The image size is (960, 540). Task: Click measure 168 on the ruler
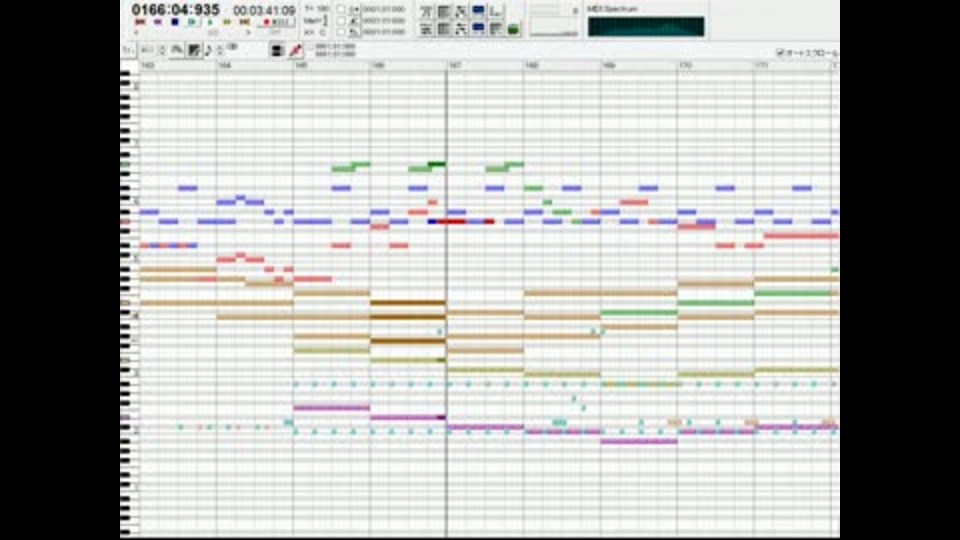pyautogui.click(x=531, y=65)
